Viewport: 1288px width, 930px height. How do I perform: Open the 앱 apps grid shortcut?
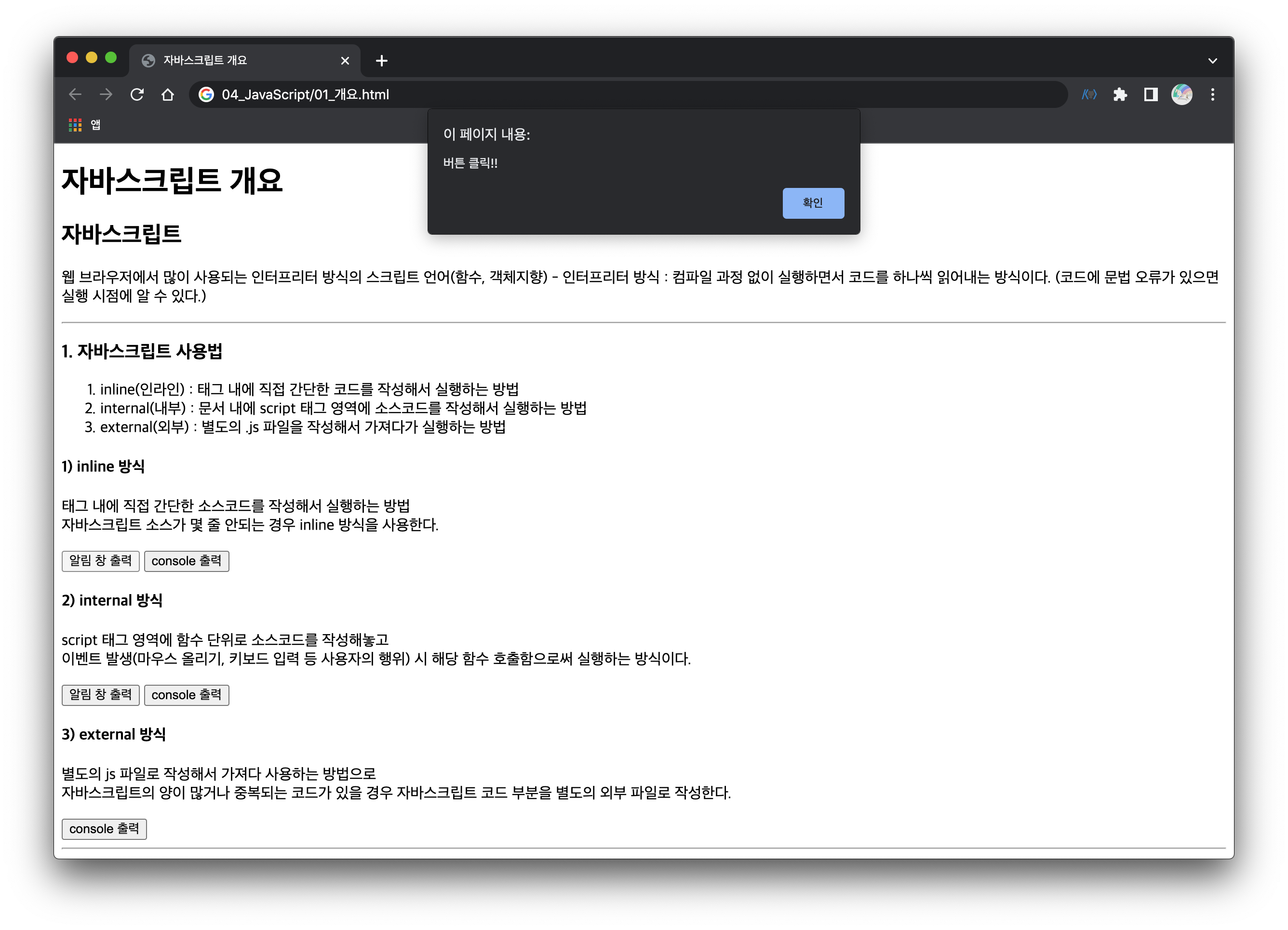[84, 124]
